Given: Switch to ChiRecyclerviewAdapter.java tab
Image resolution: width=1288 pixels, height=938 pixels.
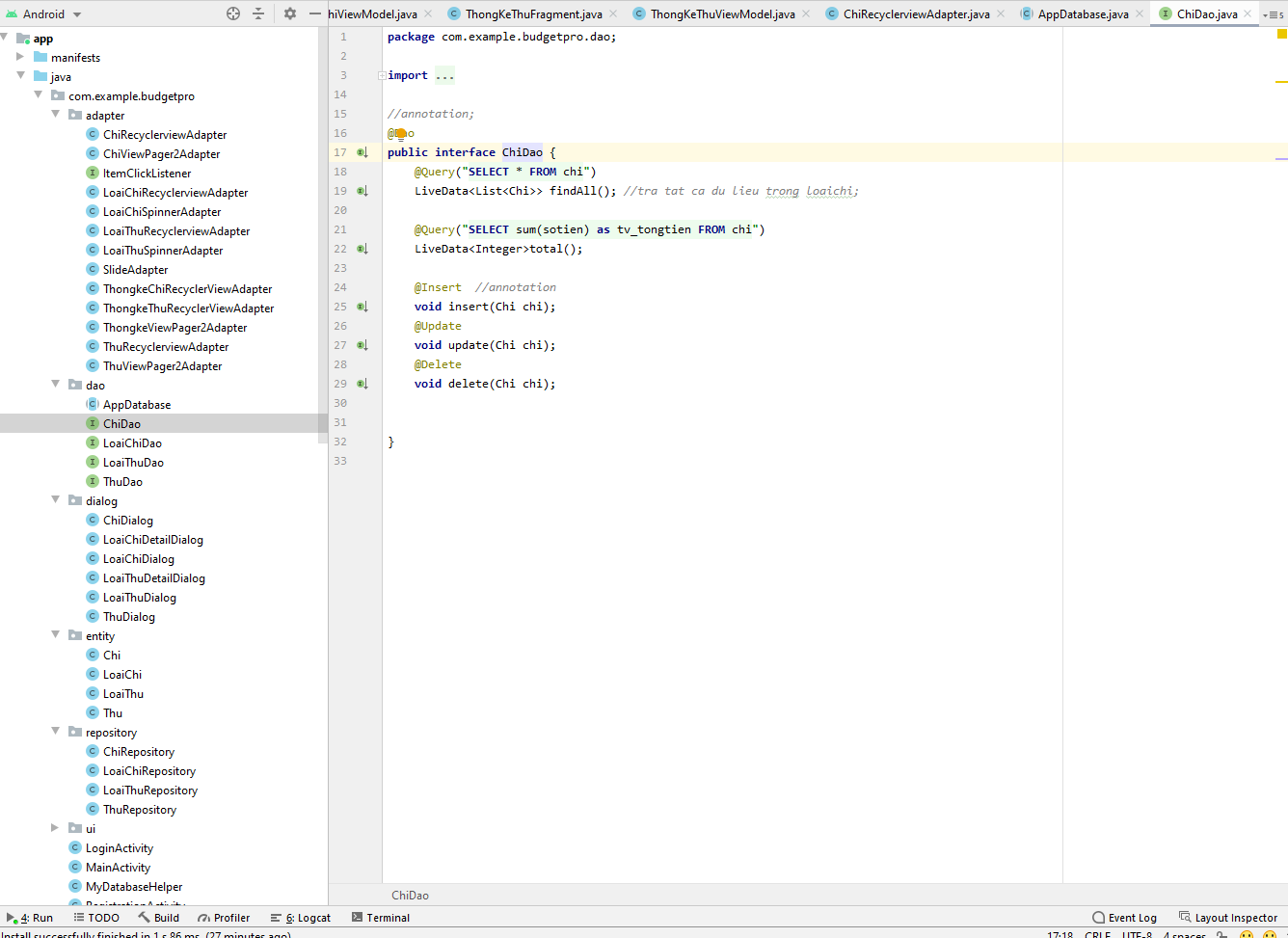Looking at the screenshot, I should click(916, 14).
